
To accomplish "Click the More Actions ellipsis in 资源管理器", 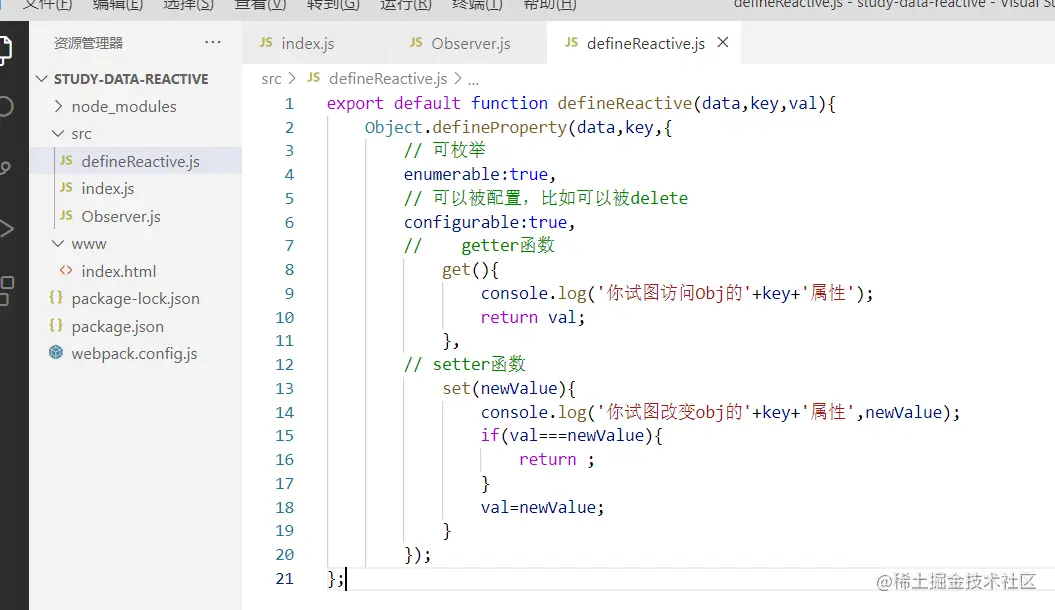I will click(212, 42).
